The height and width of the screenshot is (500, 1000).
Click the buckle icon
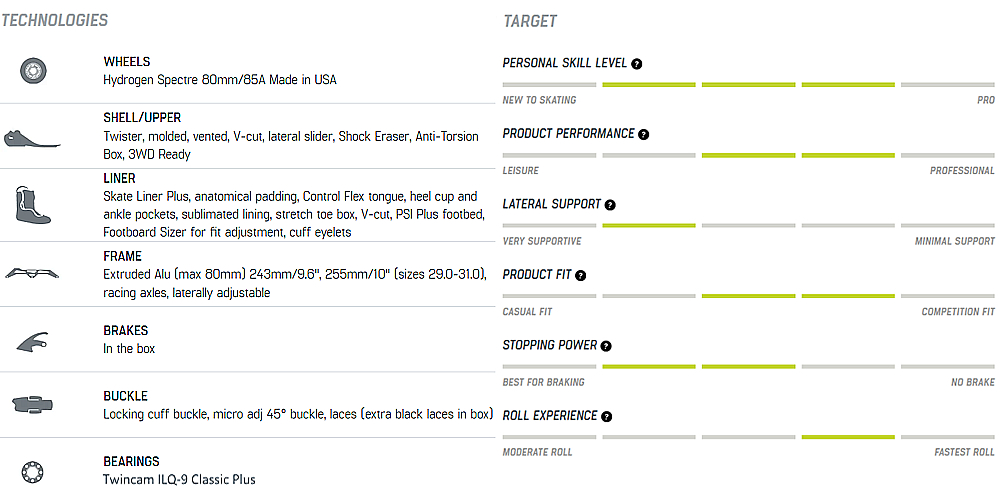click(x=33, y=404)
